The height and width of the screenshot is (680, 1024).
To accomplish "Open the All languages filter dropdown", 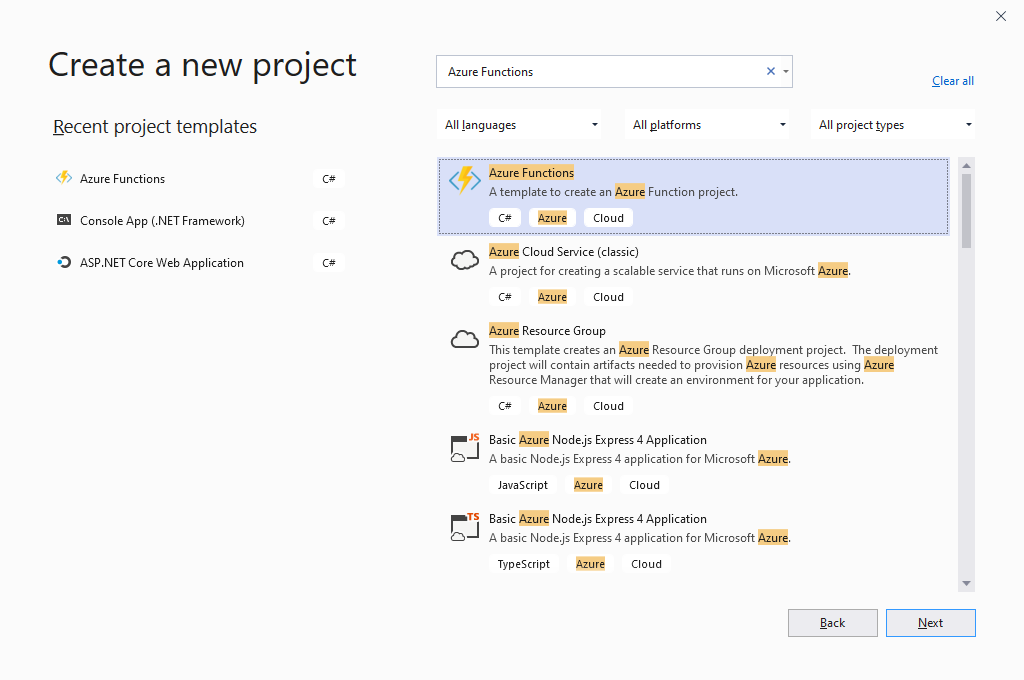I will [519, 125].
